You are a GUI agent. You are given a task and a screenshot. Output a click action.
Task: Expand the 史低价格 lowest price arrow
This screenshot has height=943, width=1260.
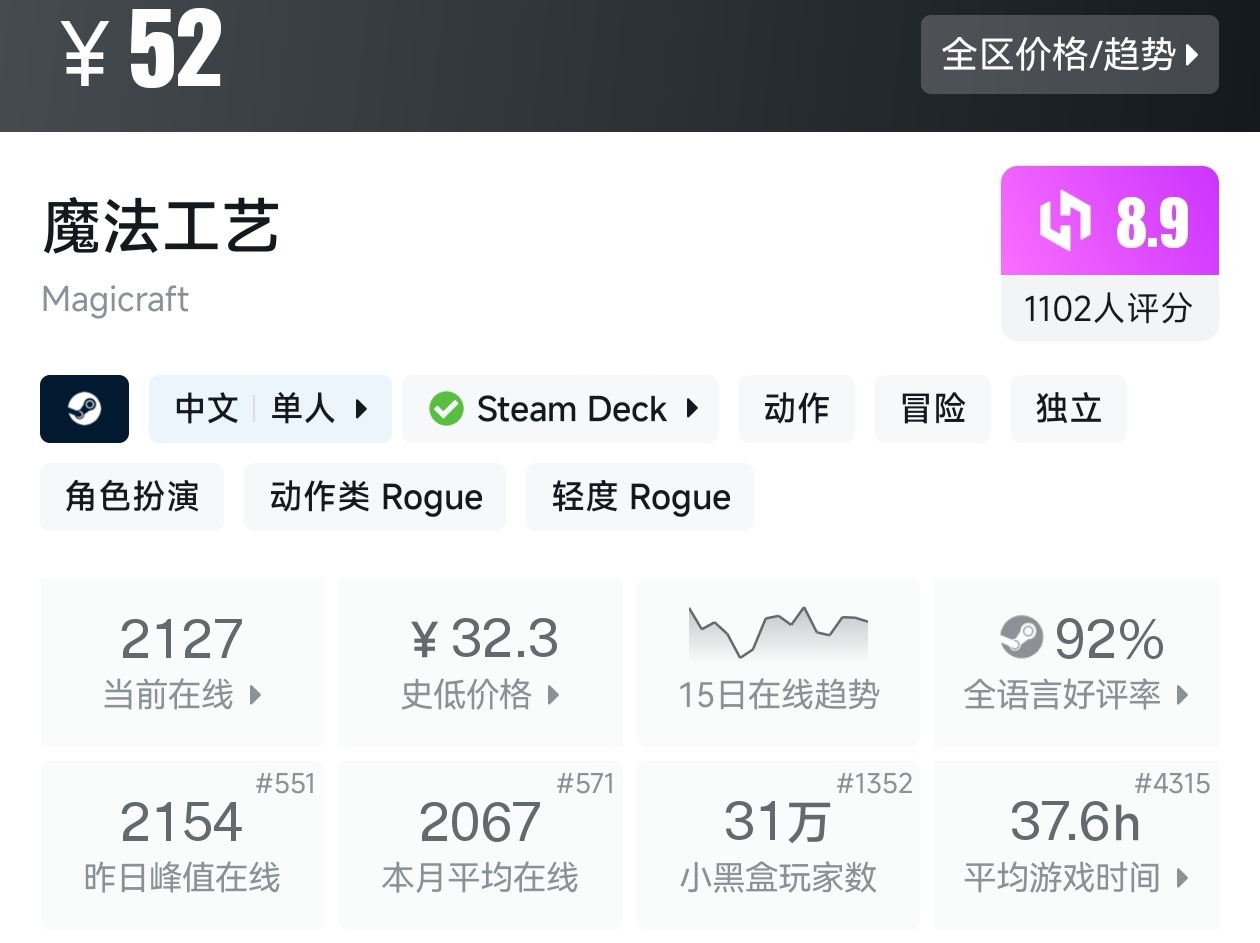(x=553, y=694)
